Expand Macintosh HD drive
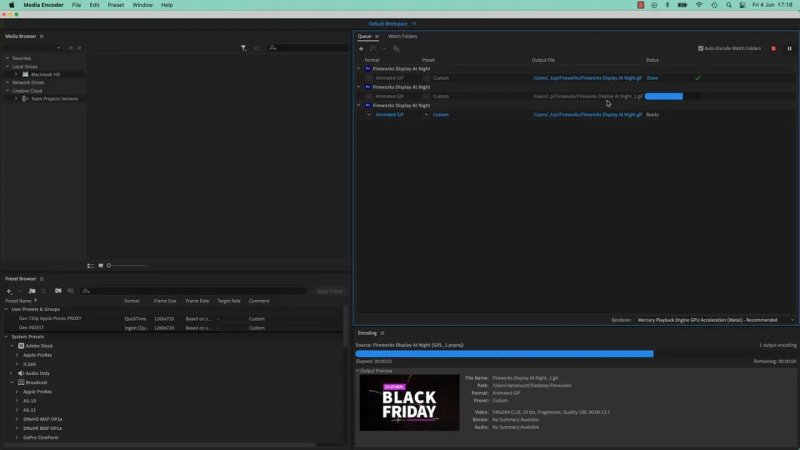The image size is (800, 450). click(16, 74)
